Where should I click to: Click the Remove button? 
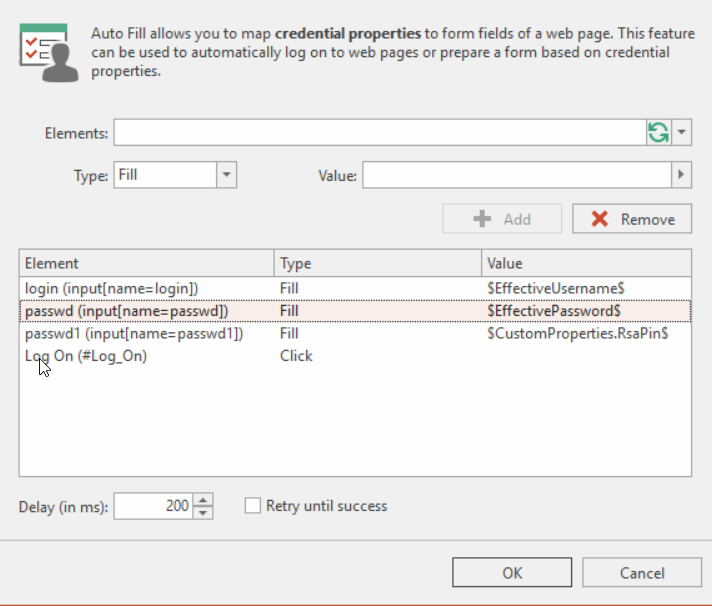632,219
